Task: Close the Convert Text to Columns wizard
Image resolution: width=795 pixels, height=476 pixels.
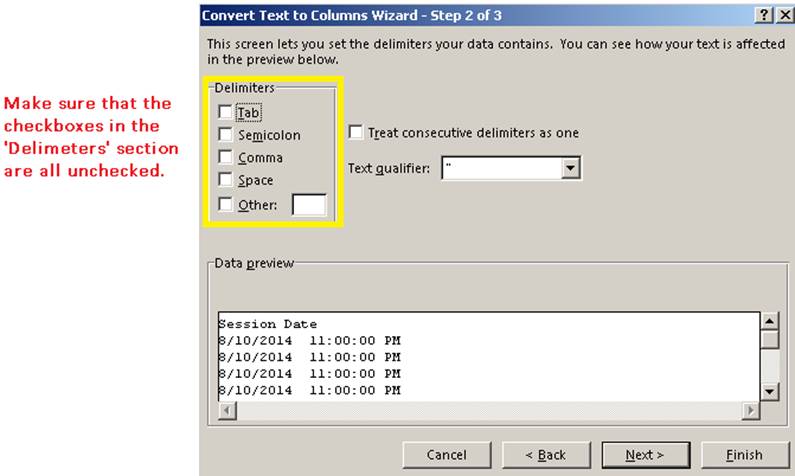Action: (x=784, y=15)
